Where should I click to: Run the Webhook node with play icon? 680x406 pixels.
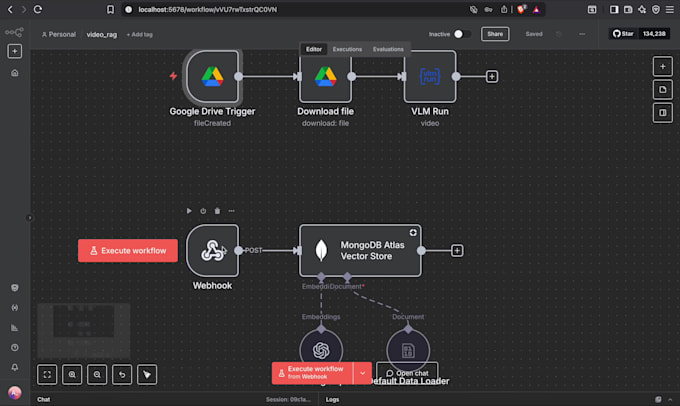click(x=189, y=211)
